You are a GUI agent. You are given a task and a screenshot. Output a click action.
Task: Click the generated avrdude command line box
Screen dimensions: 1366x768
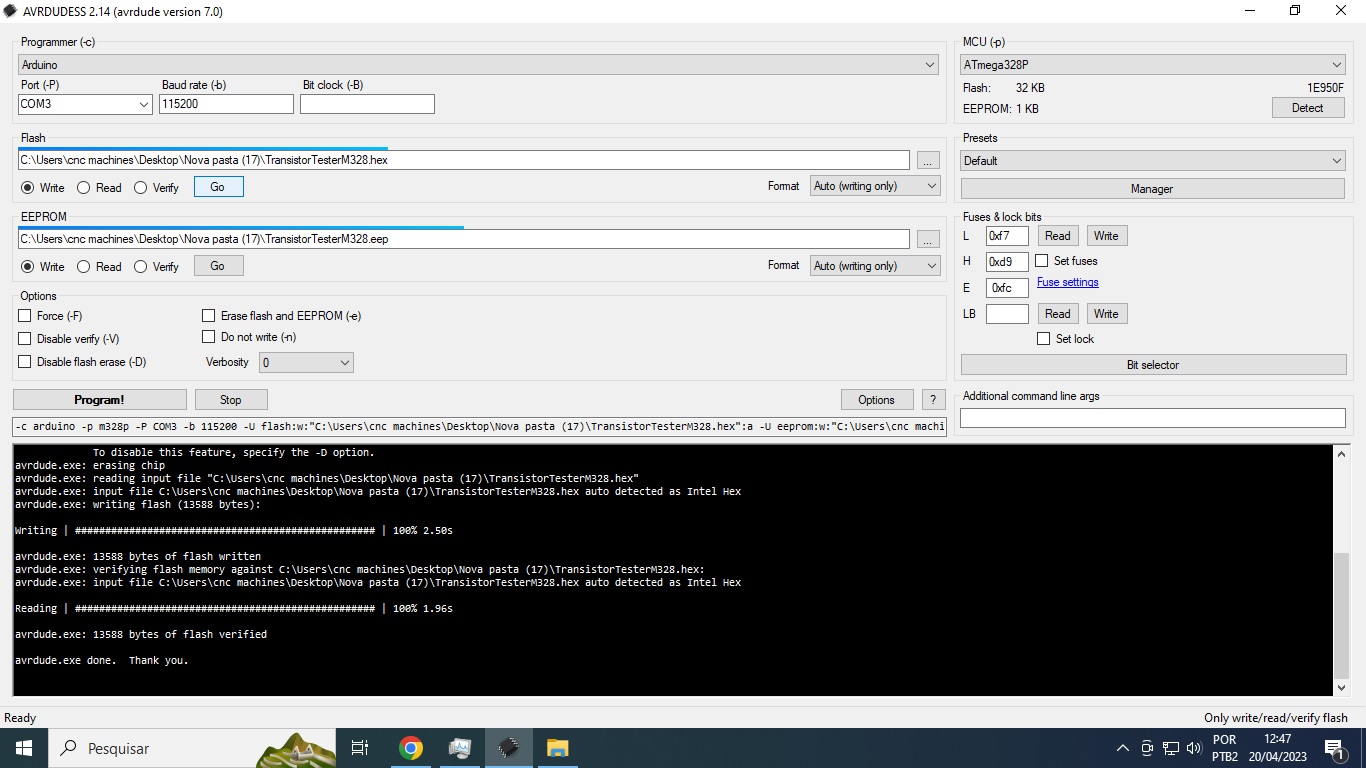(x=480, y=427)
